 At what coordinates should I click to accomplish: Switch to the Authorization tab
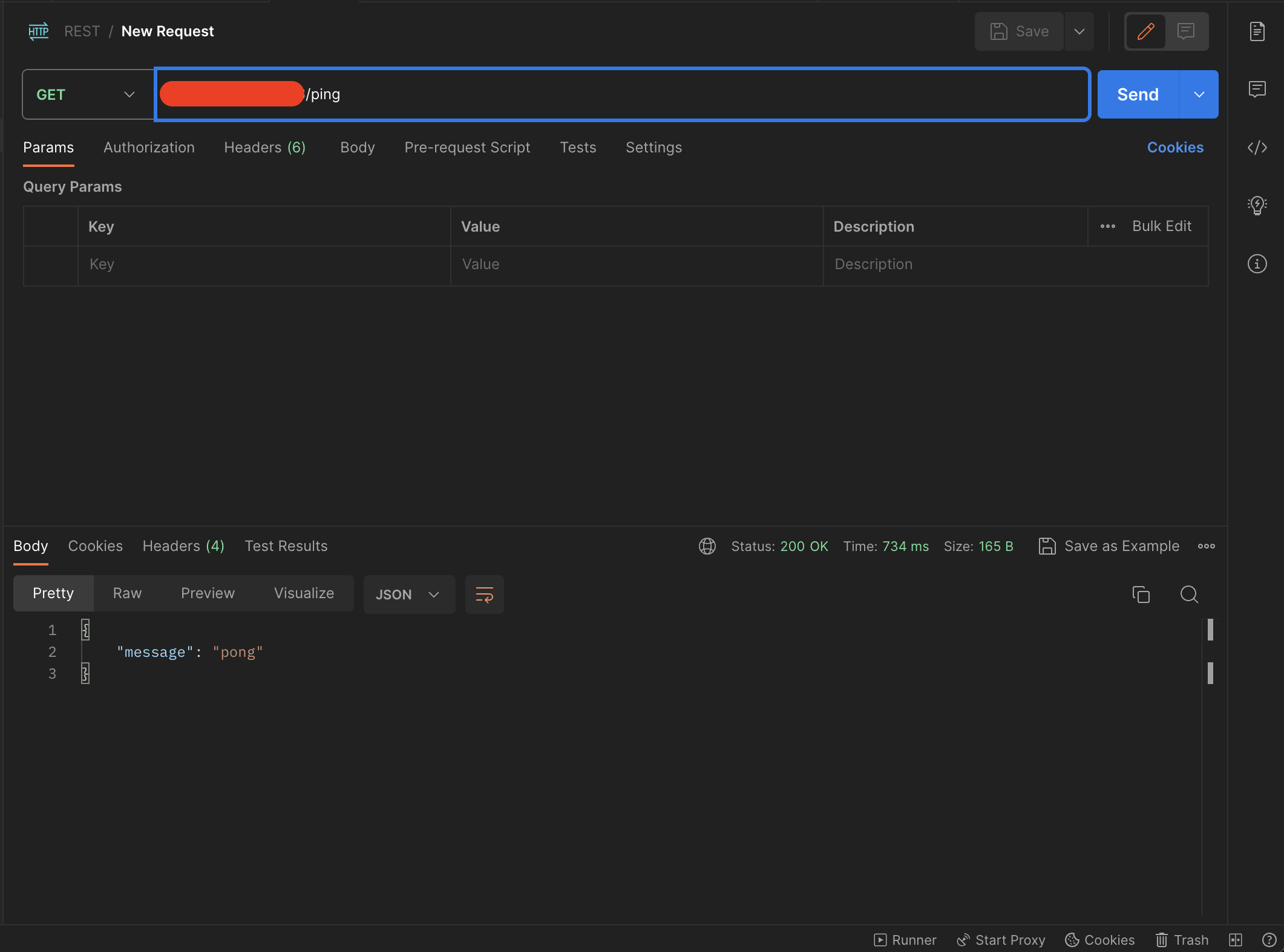pos(149,147)
